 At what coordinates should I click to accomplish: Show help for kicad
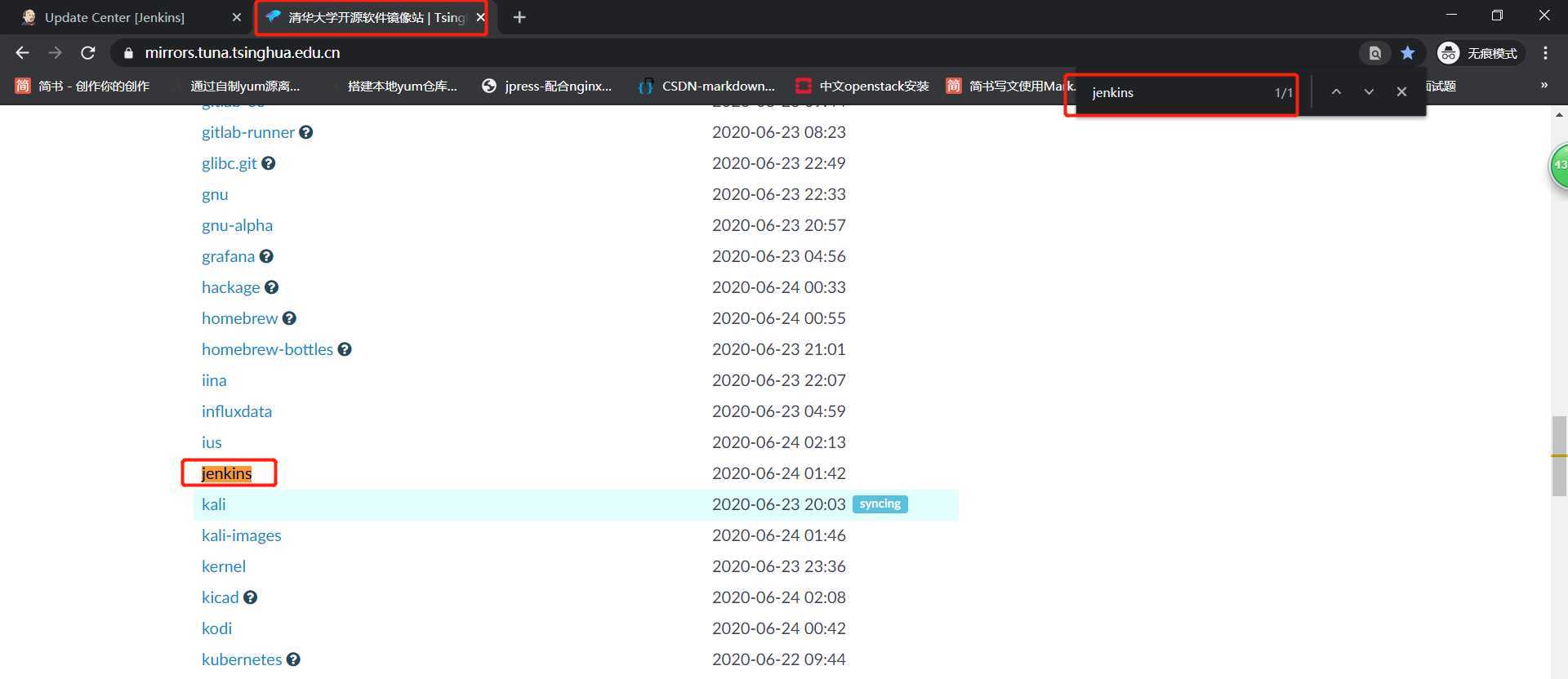tap(251, 597)
